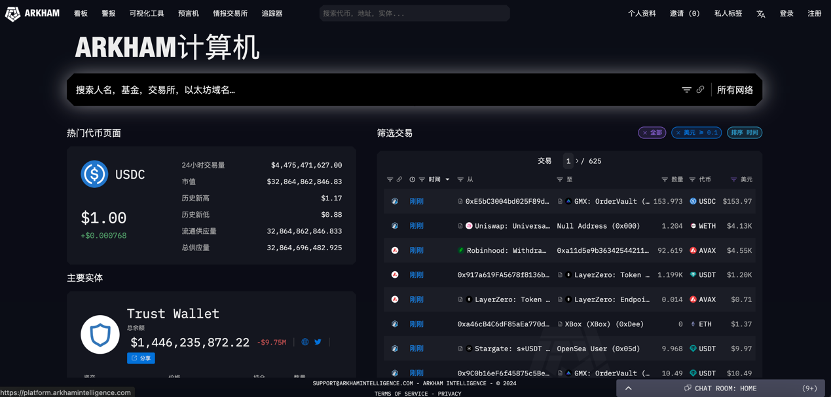Image resolution: width=832 pixels, height=398 pixels.
Task: Click the chat room icon in bottom bar
Action: [x=687, y=388]
